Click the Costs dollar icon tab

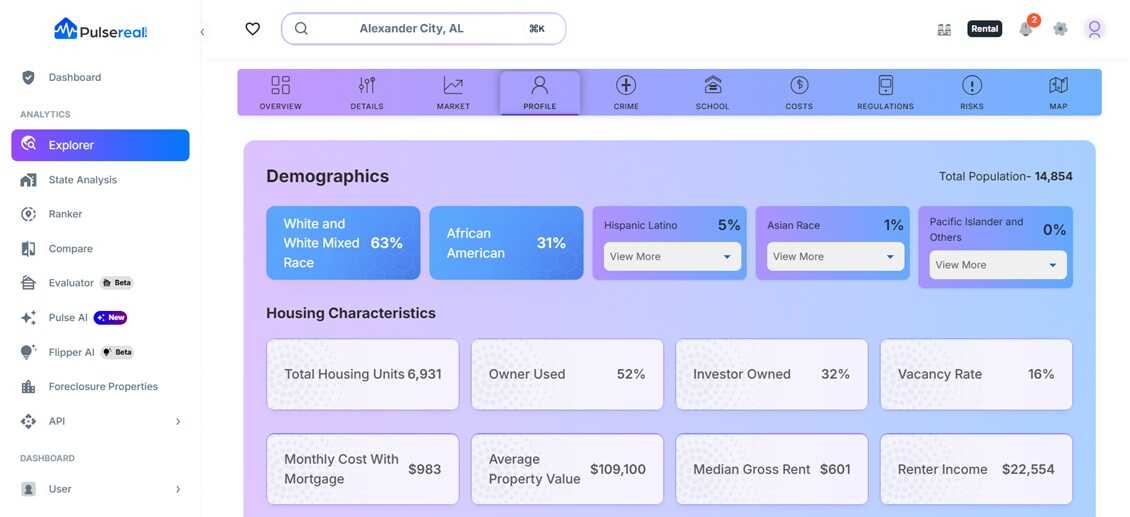[798, 85]
